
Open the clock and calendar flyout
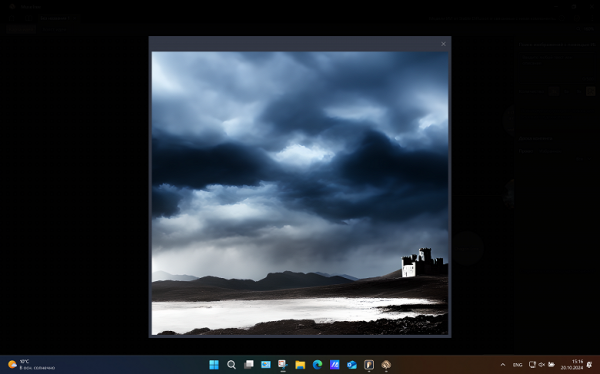[x=572, y=365]
